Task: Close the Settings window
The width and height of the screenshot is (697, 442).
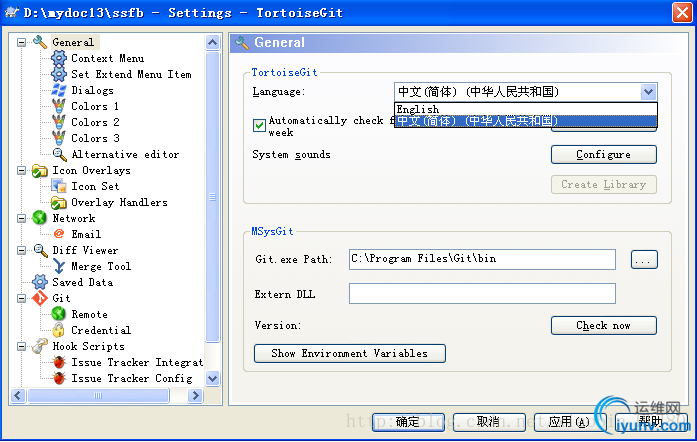Action: (x=682, y=12)
